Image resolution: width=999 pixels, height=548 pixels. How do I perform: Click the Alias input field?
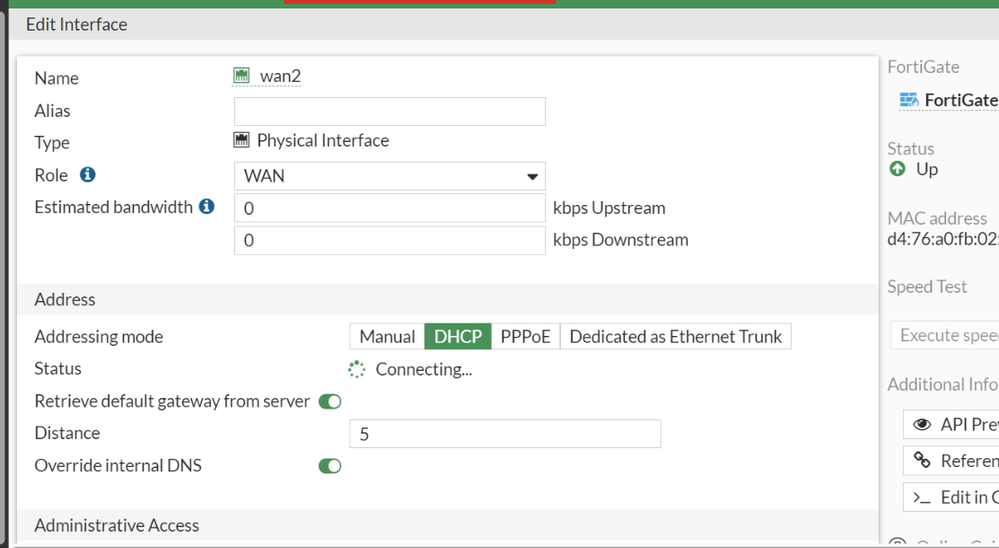389,111
